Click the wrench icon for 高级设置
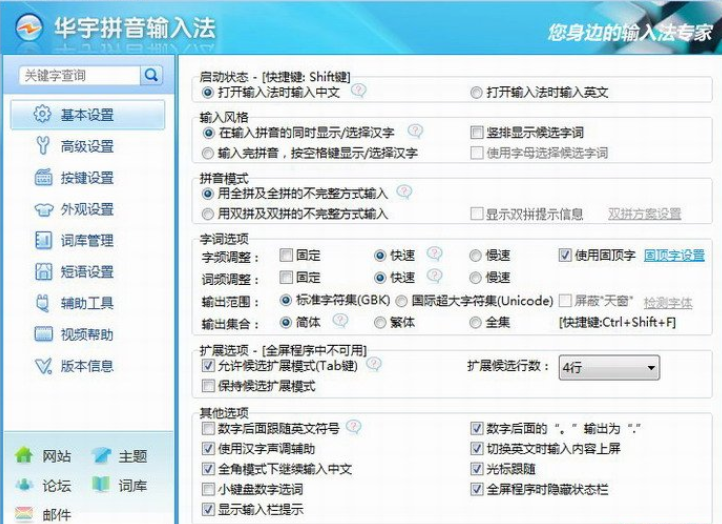722x524 pixels. [43, 146]
